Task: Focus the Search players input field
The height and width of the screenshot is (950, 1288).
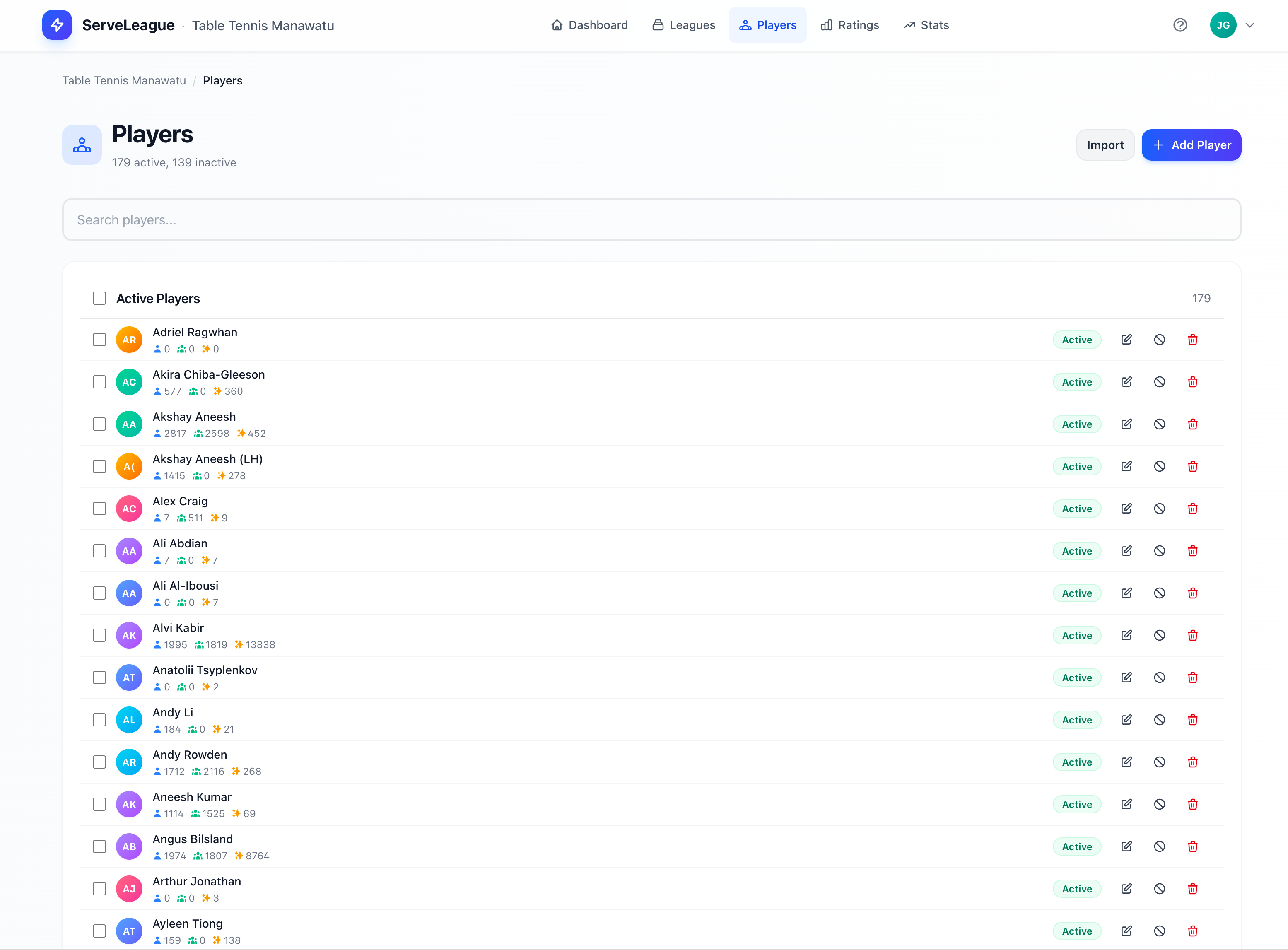Action: pyautogui.click(x=651, y=219)
